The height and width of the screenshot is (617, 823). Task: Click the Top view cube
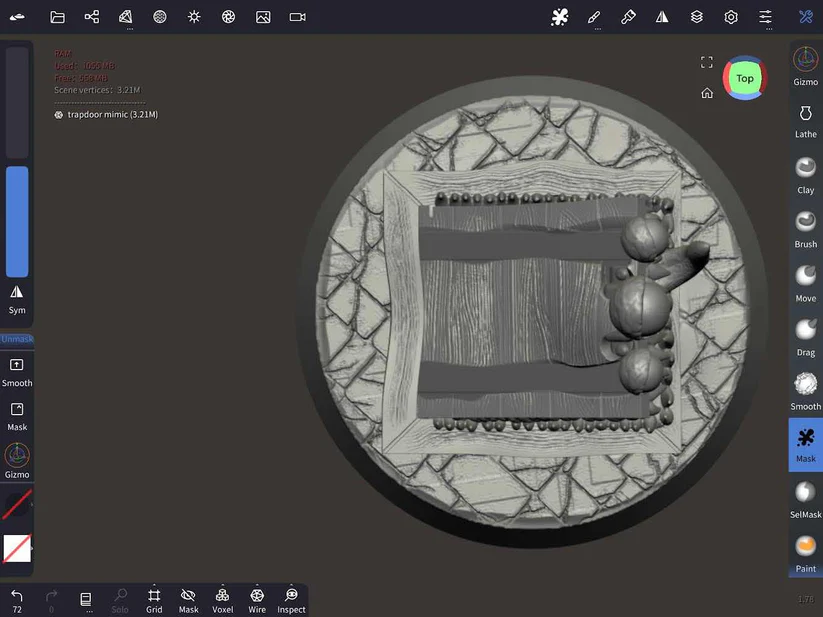click(x=745, y=78)
